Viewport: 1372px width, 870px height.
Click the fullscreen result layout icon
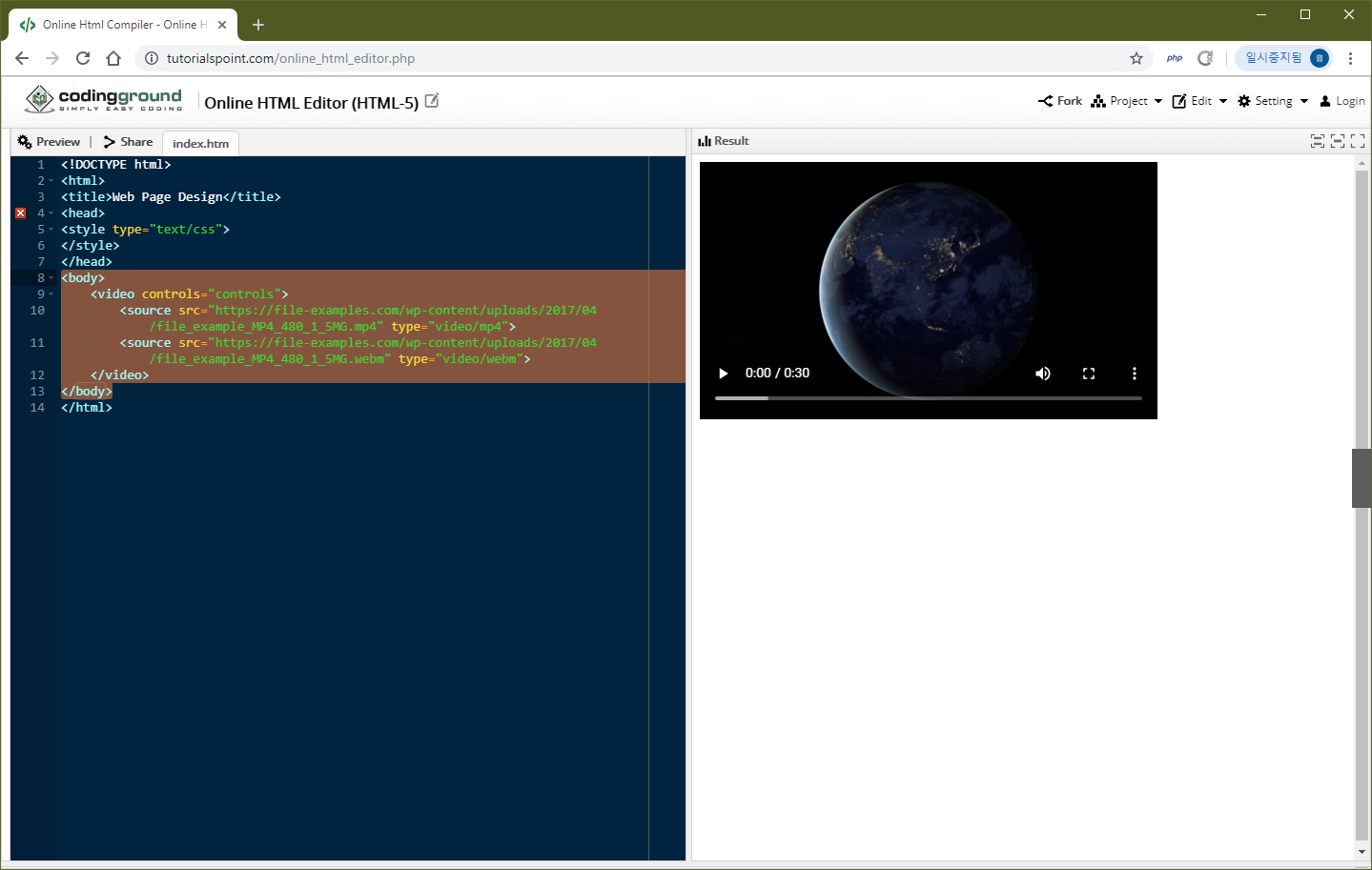tap(1358, 140)
